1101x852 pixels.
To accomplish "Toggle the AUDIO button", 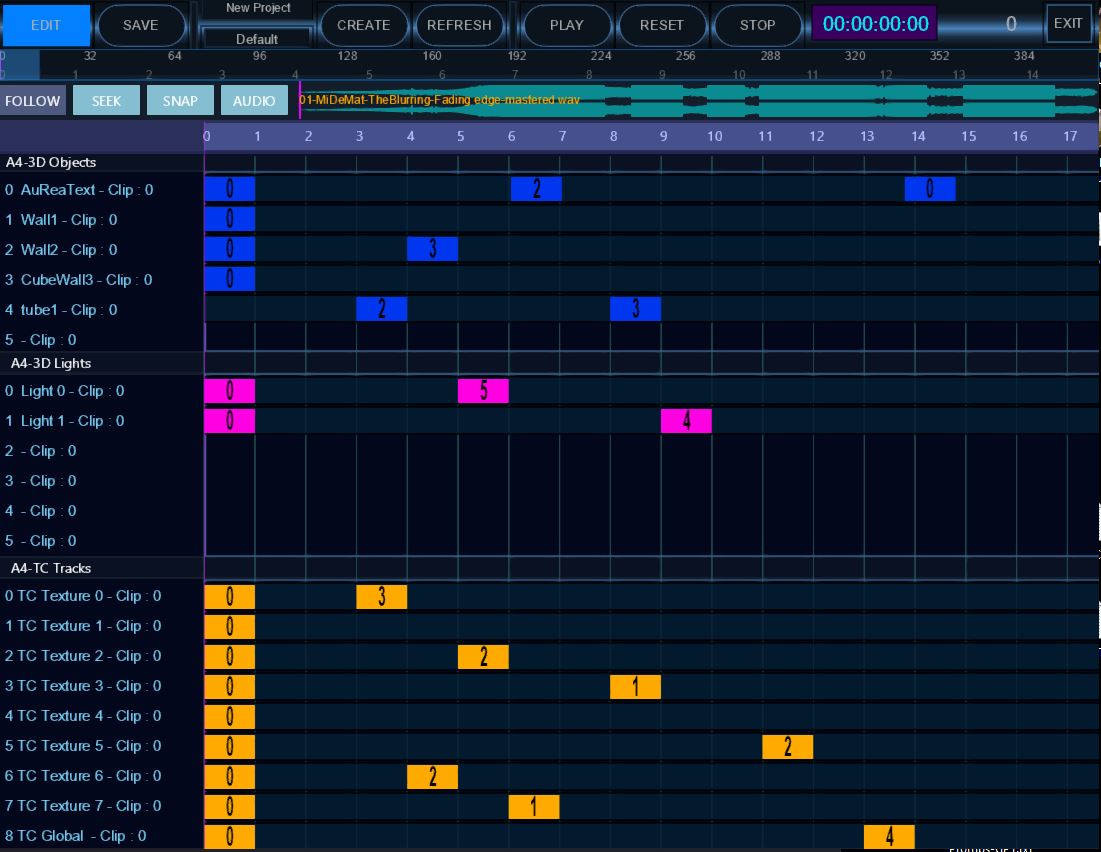I will pyautogui.click(x=254, y=101).
